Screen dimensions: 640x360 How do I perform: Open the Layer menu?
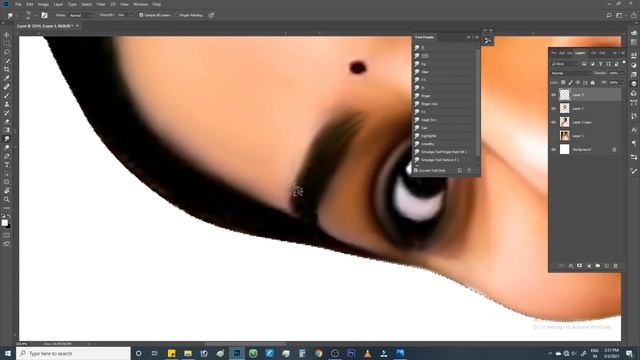point(58,4)
